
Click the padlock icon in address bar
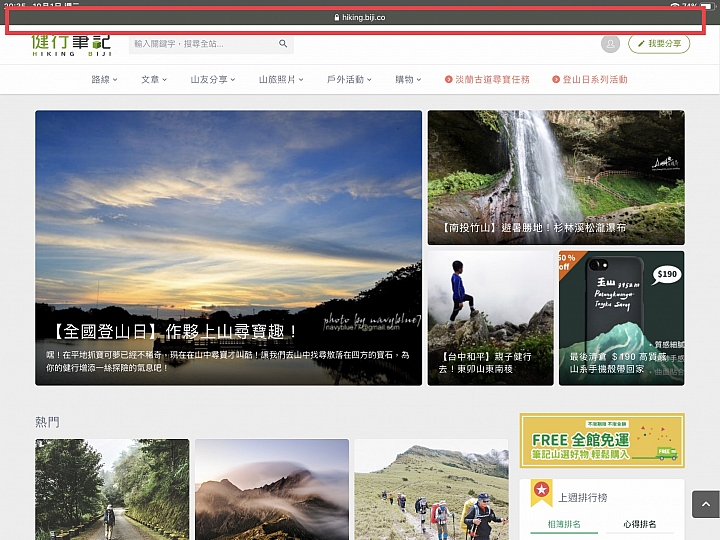click(337, 17)
